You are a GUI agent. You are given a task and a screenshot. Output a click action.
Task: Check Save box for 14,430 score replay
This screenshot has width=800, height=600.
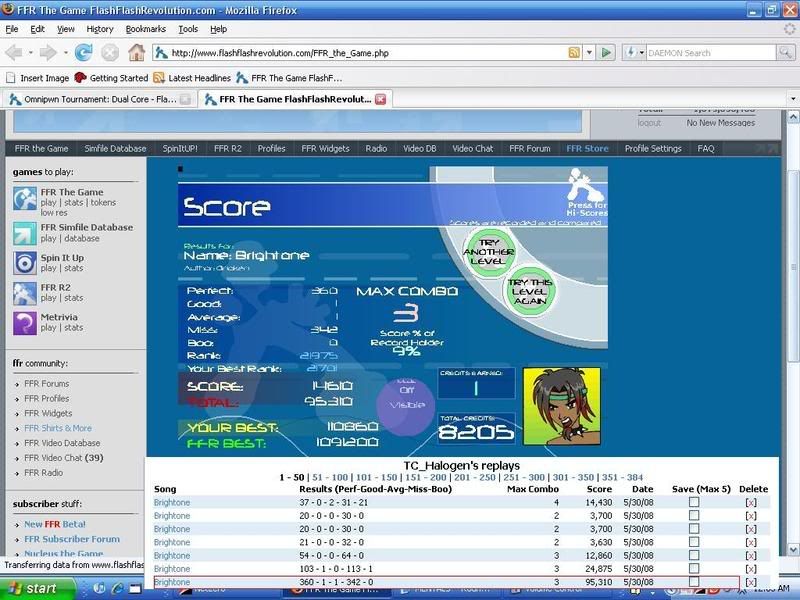[694, 502]
